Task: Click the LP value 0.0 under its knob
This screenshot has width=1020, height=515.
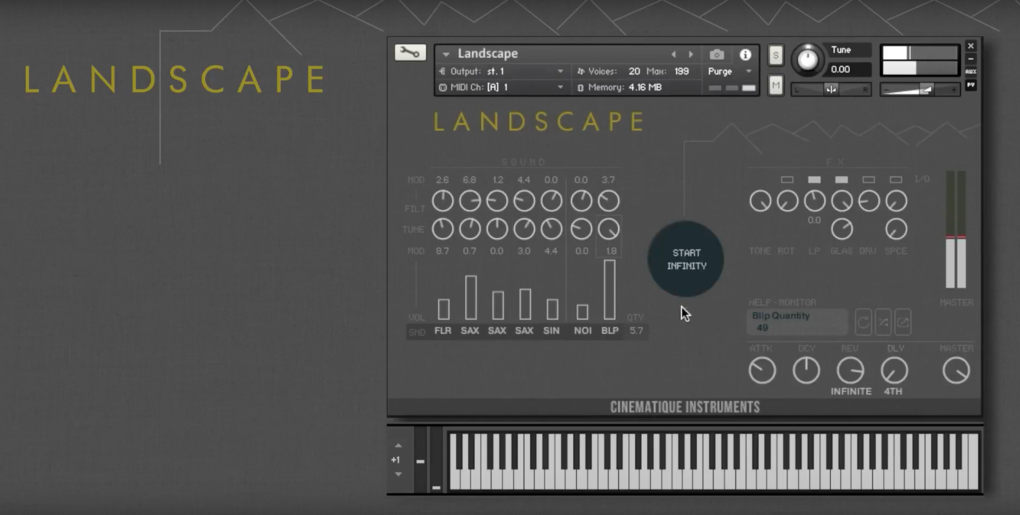Action: coord(814,220)
